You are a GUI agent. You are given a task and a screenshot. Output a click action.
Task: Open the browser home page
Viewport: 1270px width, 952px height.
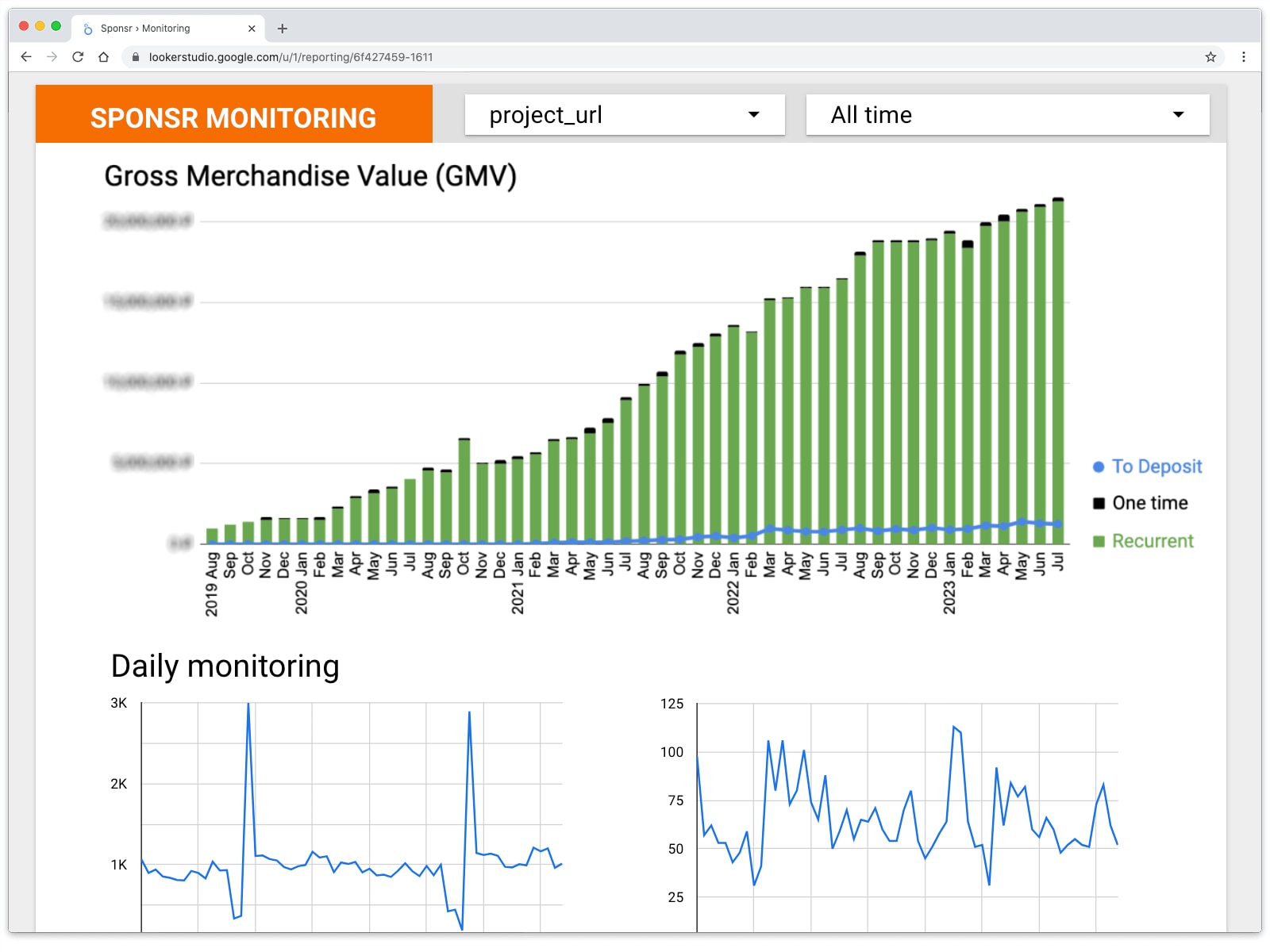pyautogui.click(x=103, y=57)
